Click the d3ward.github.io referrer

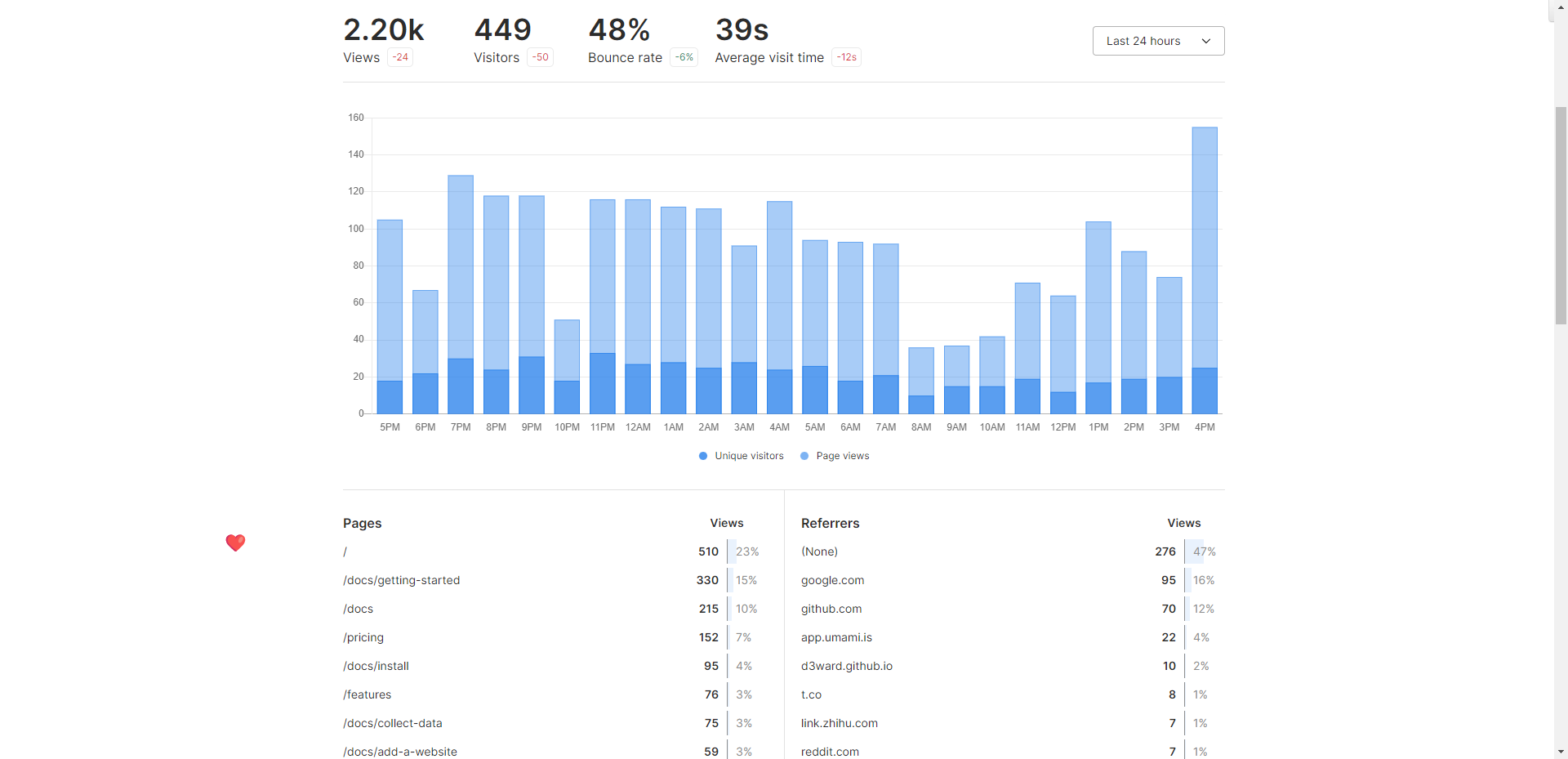pos(846,666)
